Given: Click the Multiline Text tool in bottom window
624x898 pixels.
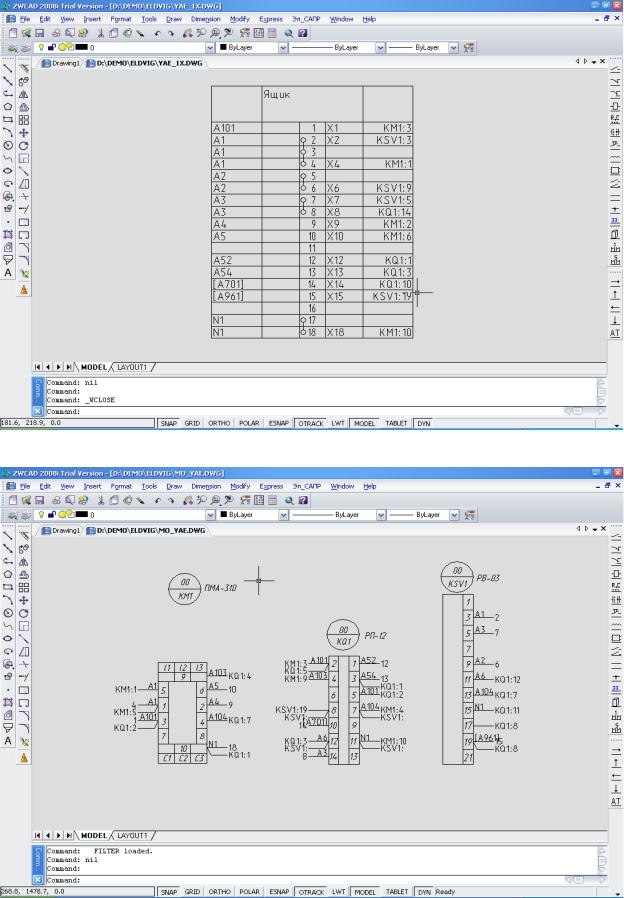Looking at the screenshot, I should pyautogui.click(x=8, y=738).
